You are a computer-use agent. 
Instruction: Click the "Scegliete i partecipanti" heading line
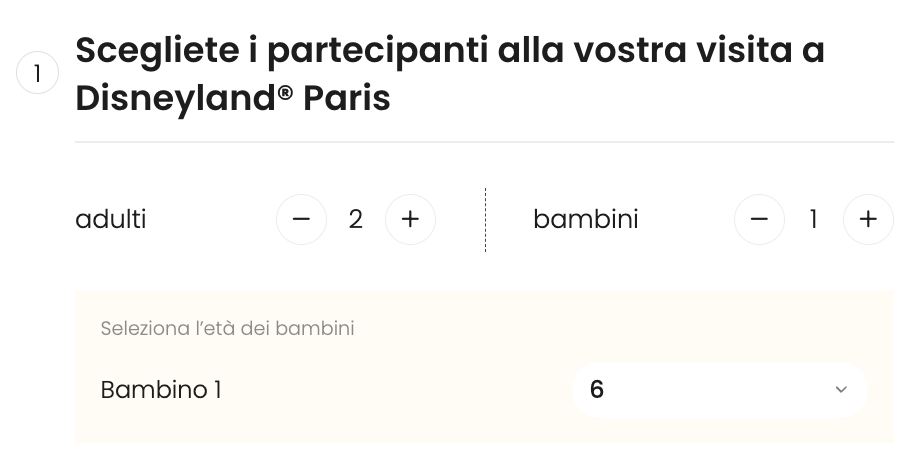coord(449,50)
